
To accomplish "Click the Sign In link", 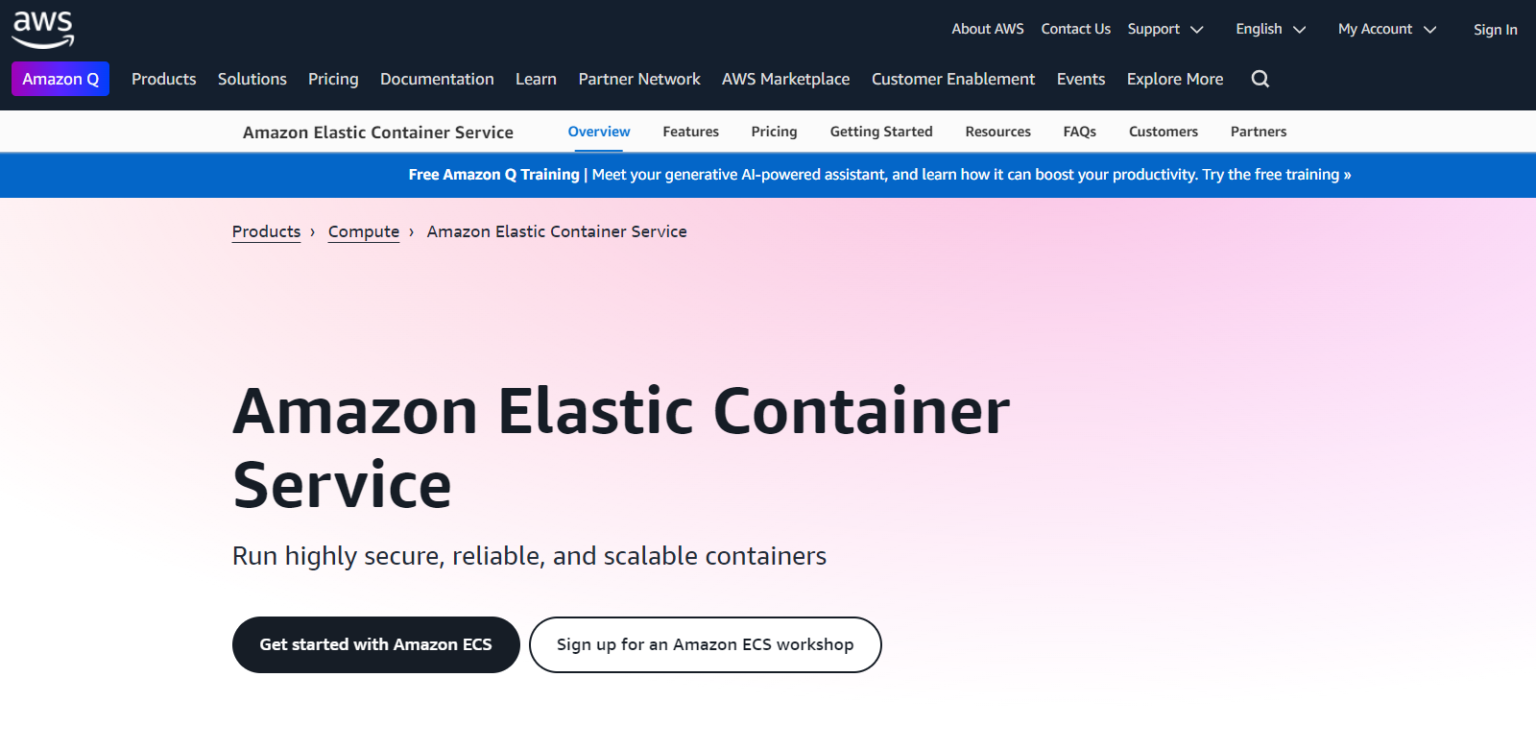I will click(x=1495, y=29).
